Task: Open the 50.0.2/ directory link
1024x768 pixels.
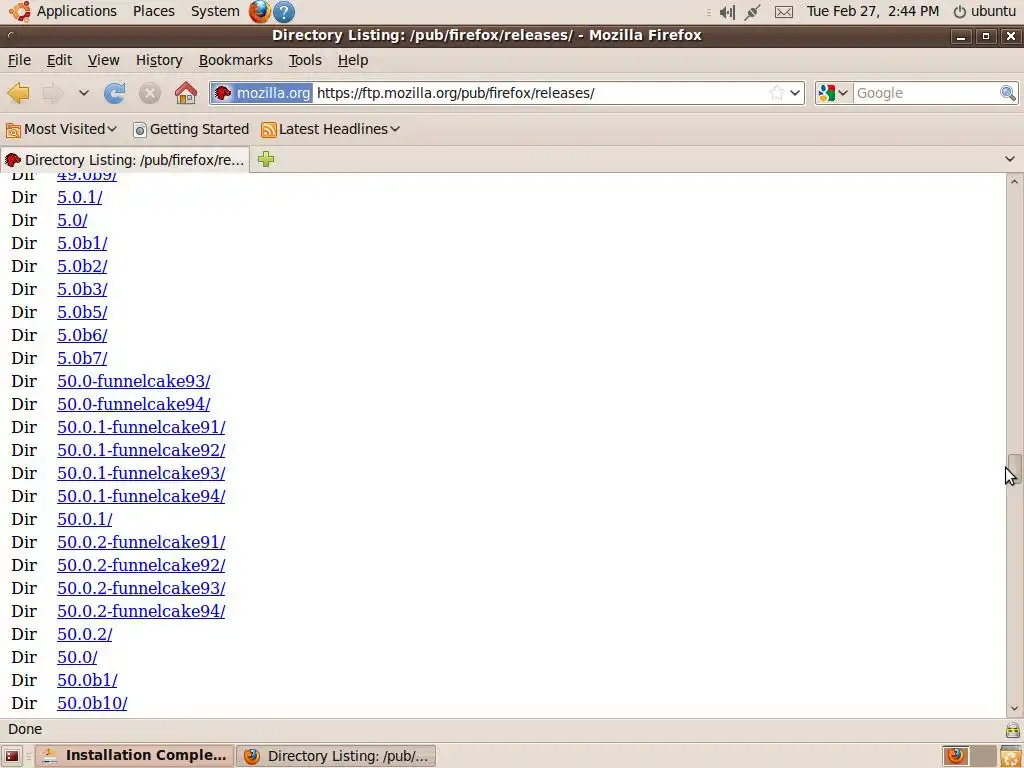Action: 85,634
